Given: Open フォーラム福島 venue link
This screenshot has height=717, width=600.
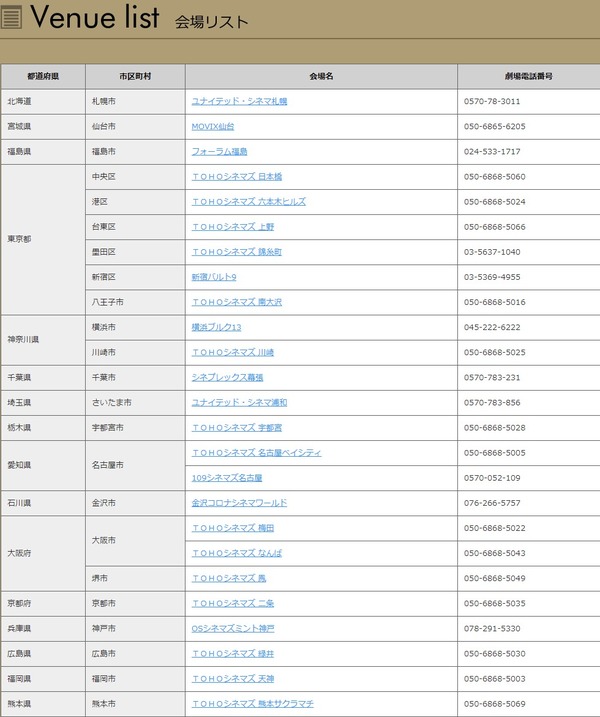Looking at the screenshot, I should tap(220, 152).
